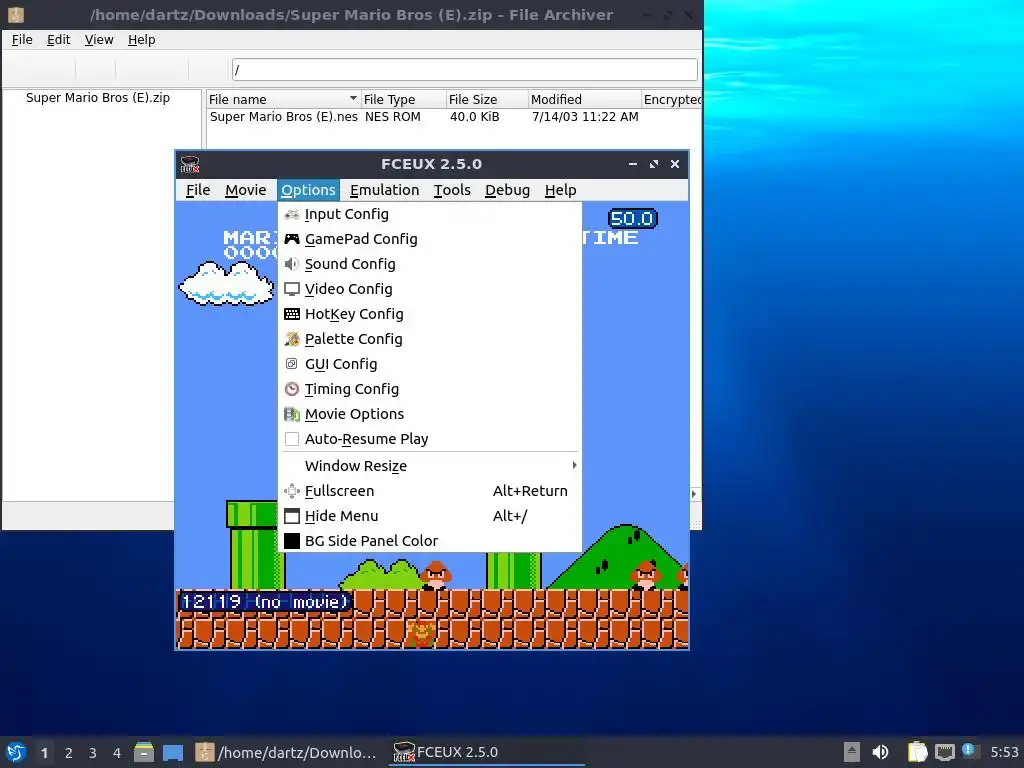Screen dimensions: 1024x768
Task: Sort by Modified column header
Action: (x=584, y=99)
